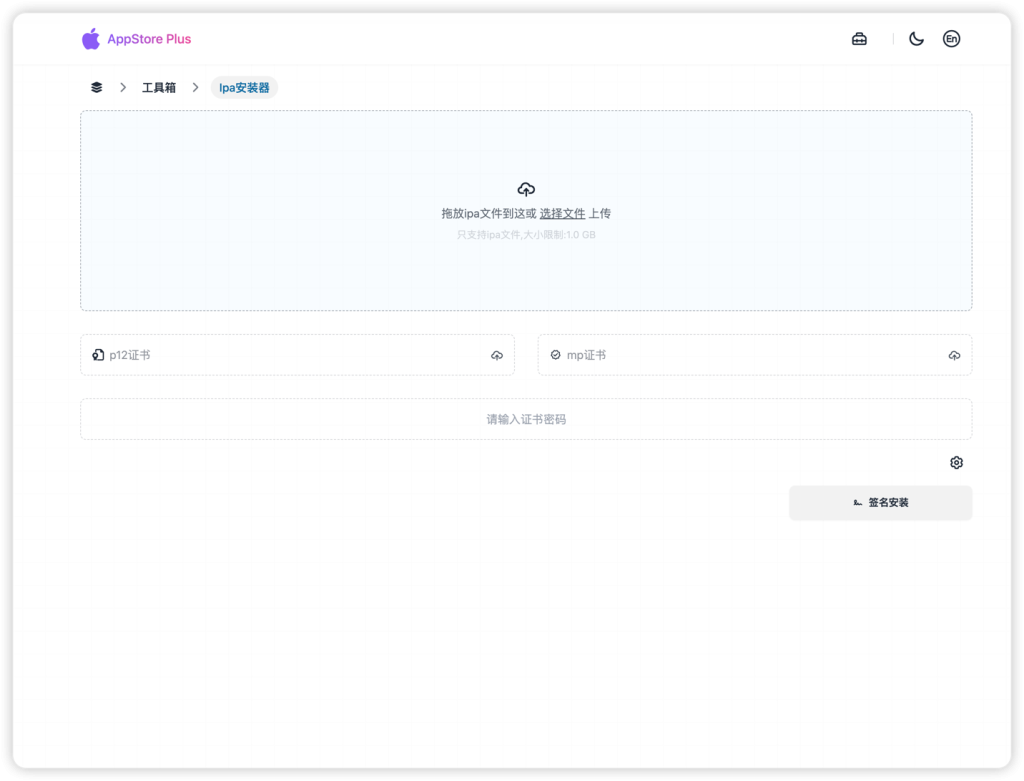Click the layers home breadcrumb icon

click(96, 88)
